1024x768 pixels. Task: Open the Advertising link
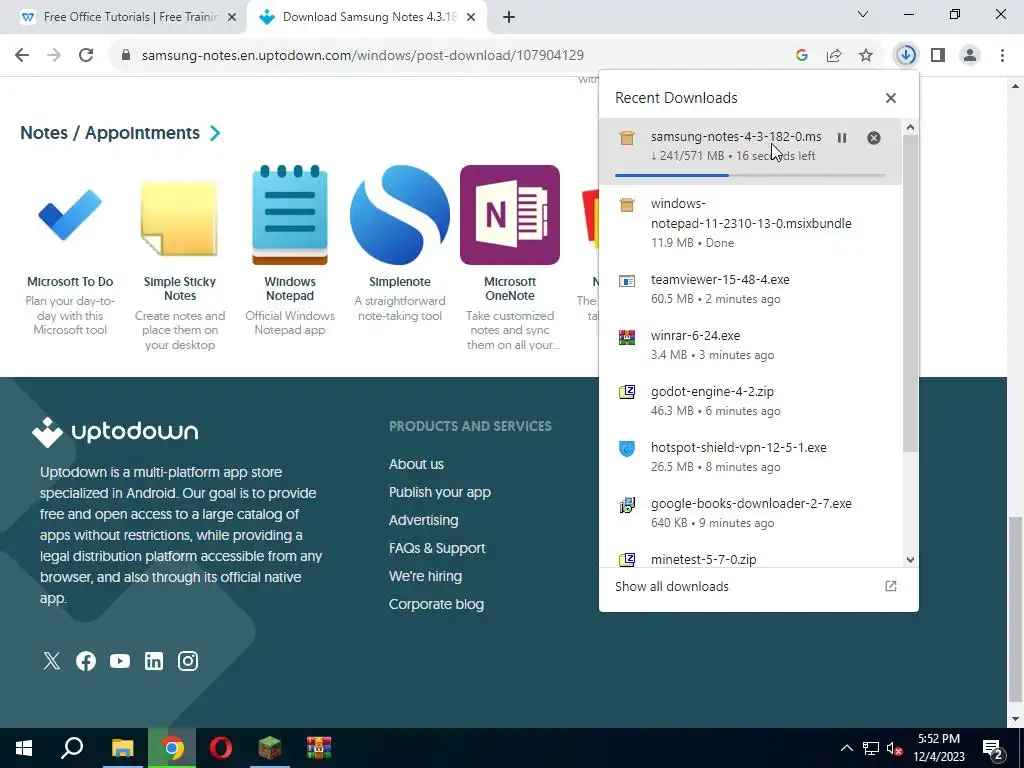point(423,520)
